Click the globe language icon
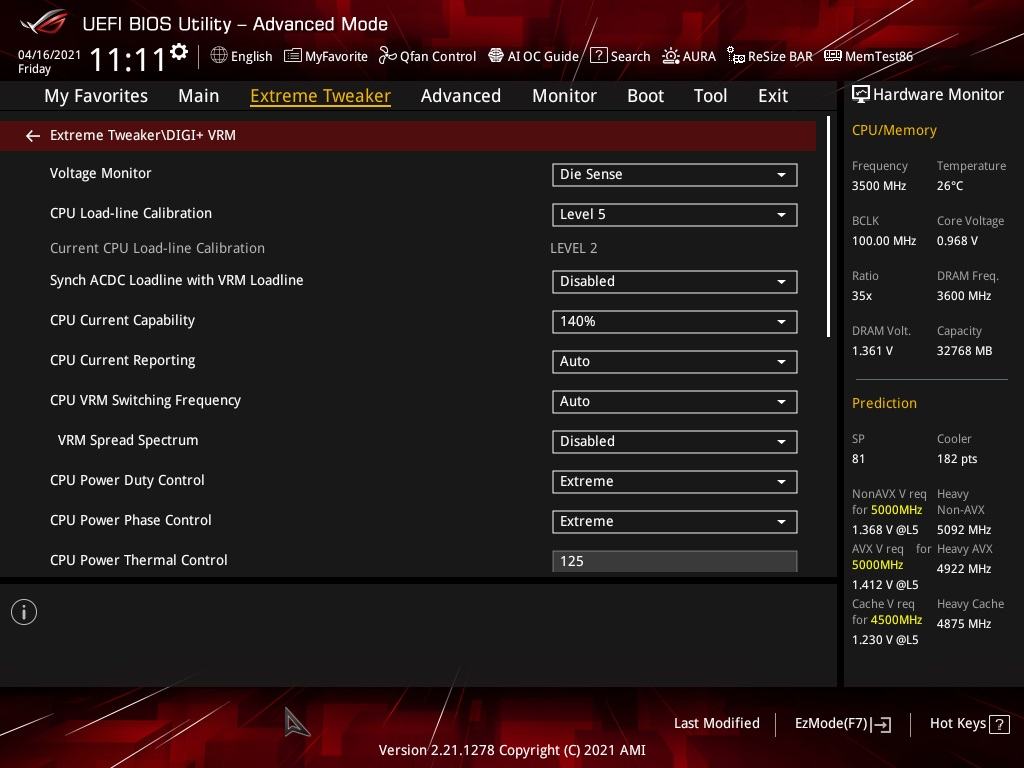This screenshot has height=768, width=1024. click(x=219, y=56)
